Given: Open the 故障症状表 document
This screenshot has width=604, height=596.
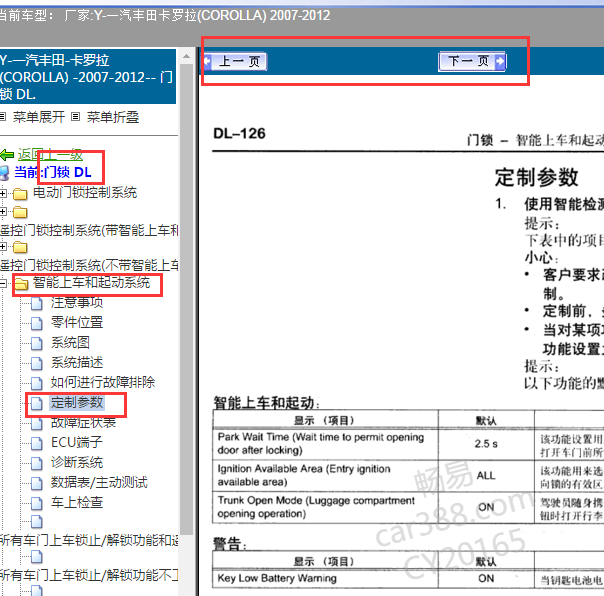Looking at the screenshot, I should (x=84, y=423).
